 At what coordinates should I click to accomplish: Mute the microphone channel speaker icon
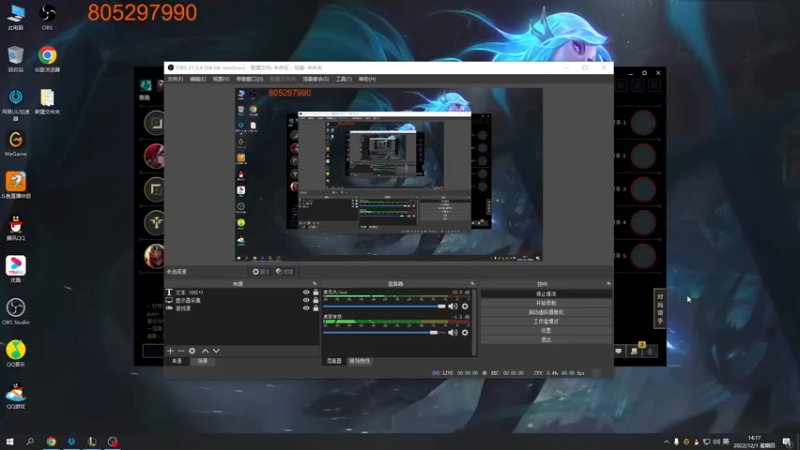click(453, 306)
